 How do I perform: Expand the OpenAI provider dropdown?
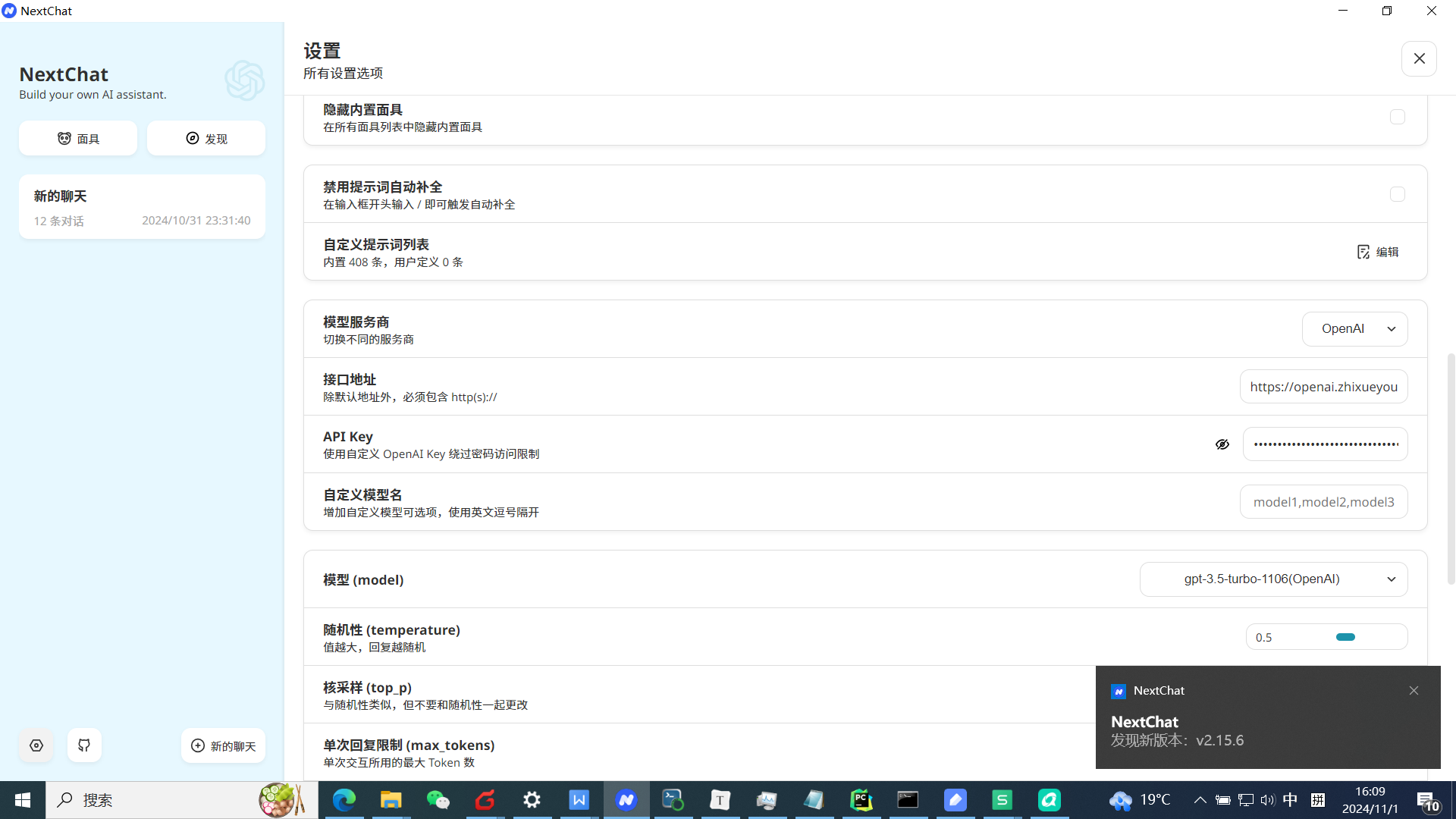click(1354, 329)
